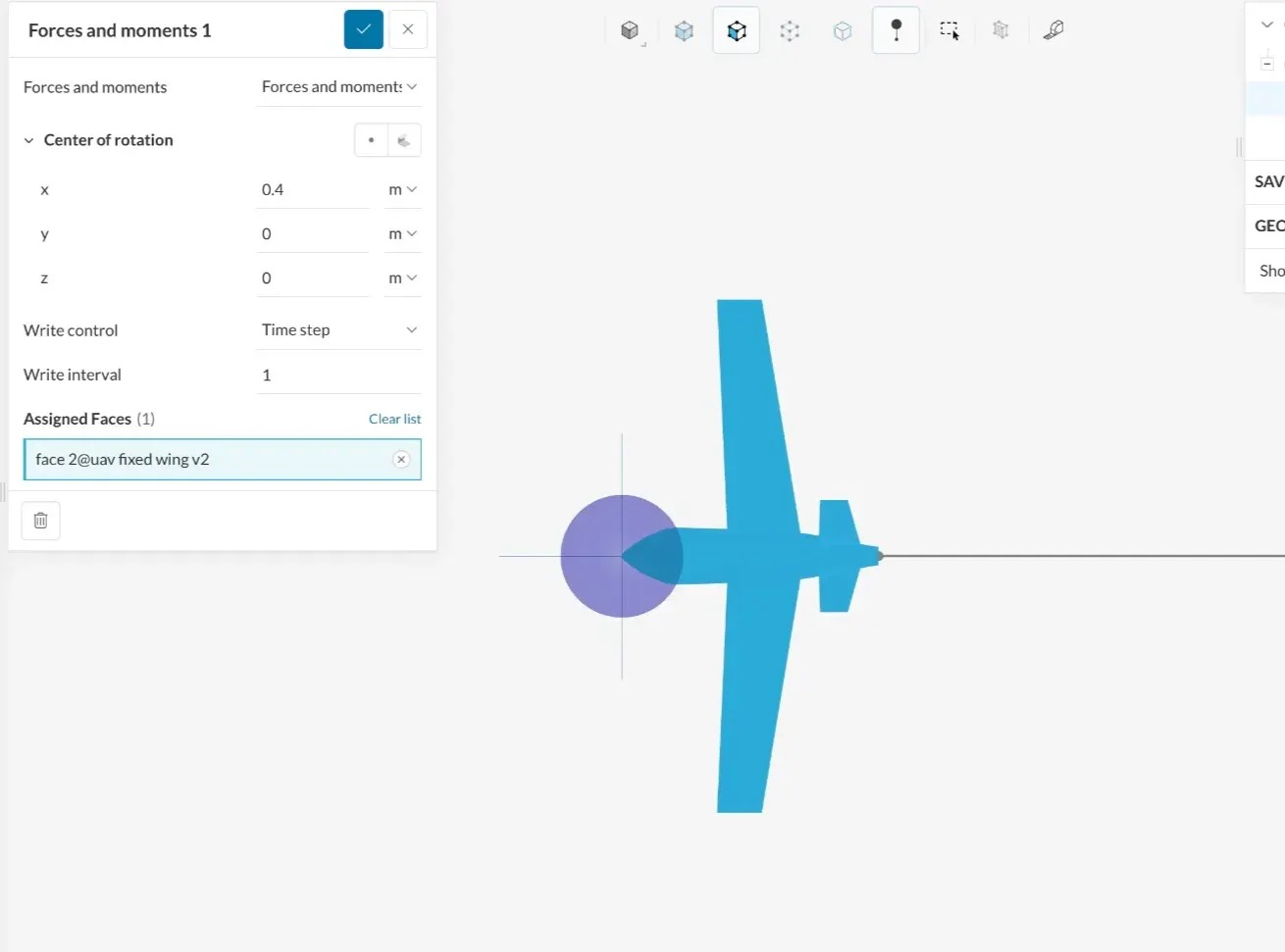The width and height of the screenshot is (1285, 952).
Task: Open the SAV tab on the right
Action: tap(1267, 181)
